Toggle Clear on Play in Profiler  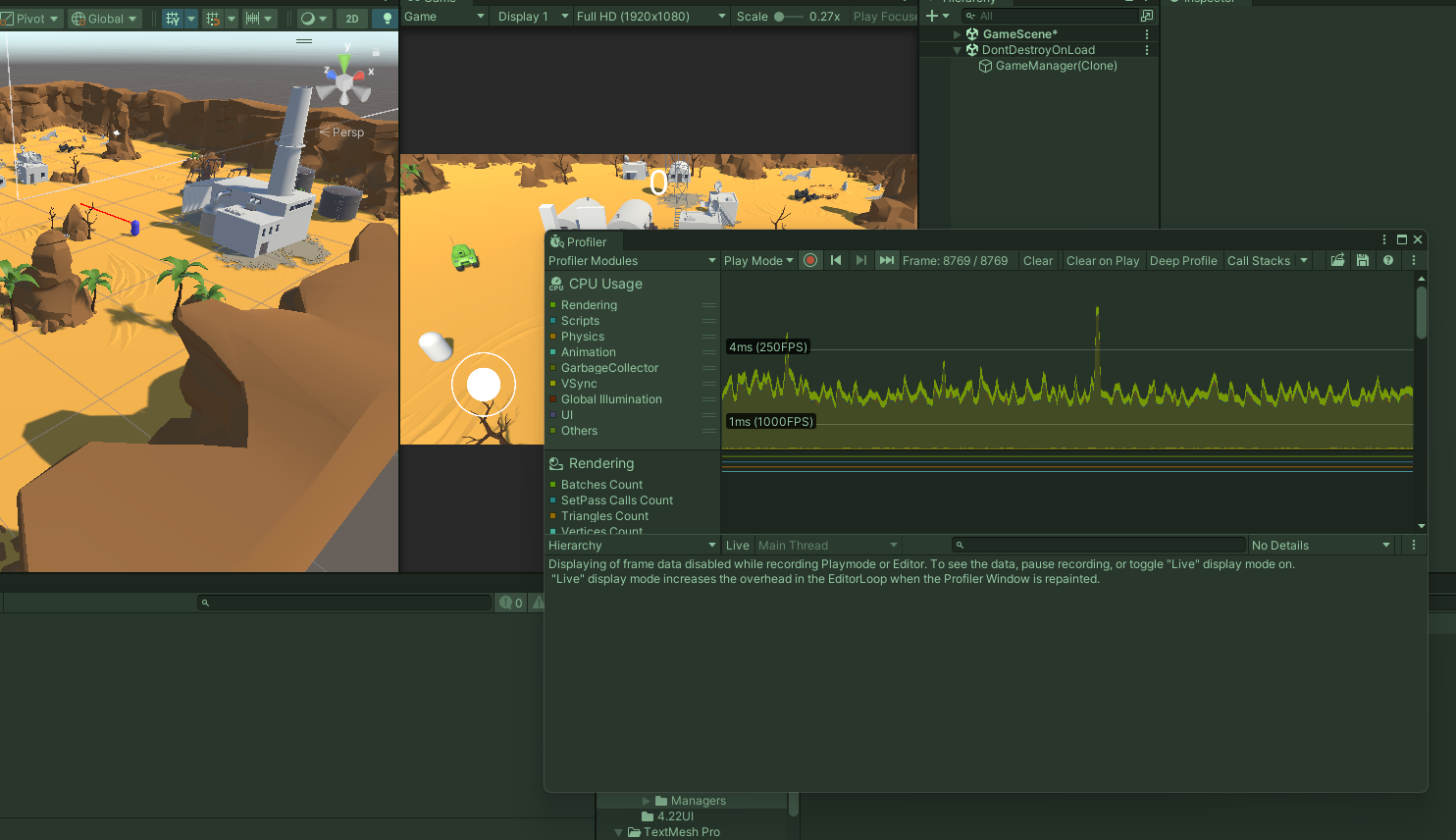(x=1103, y=261)
